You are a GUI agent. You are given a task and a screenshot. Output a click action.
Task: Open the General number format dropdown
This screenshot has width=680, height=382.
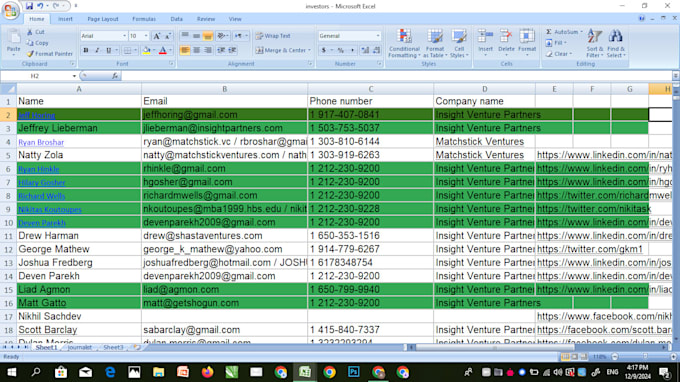[378, 36]
